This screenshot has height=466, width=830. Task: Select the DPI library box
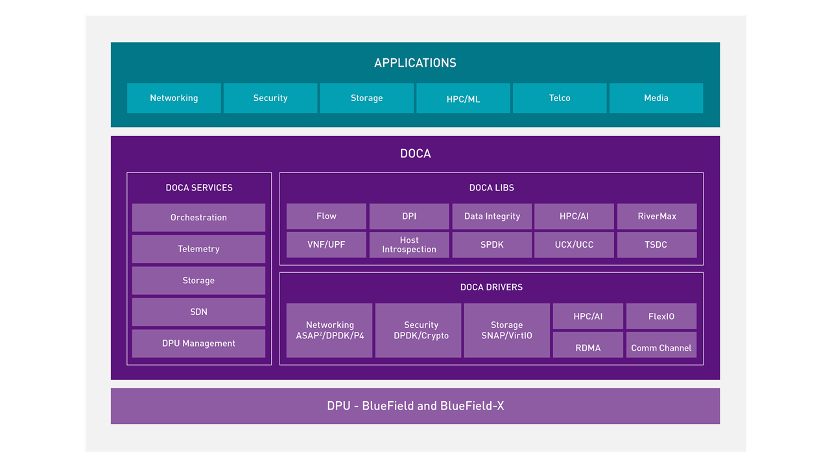[409, 216]
